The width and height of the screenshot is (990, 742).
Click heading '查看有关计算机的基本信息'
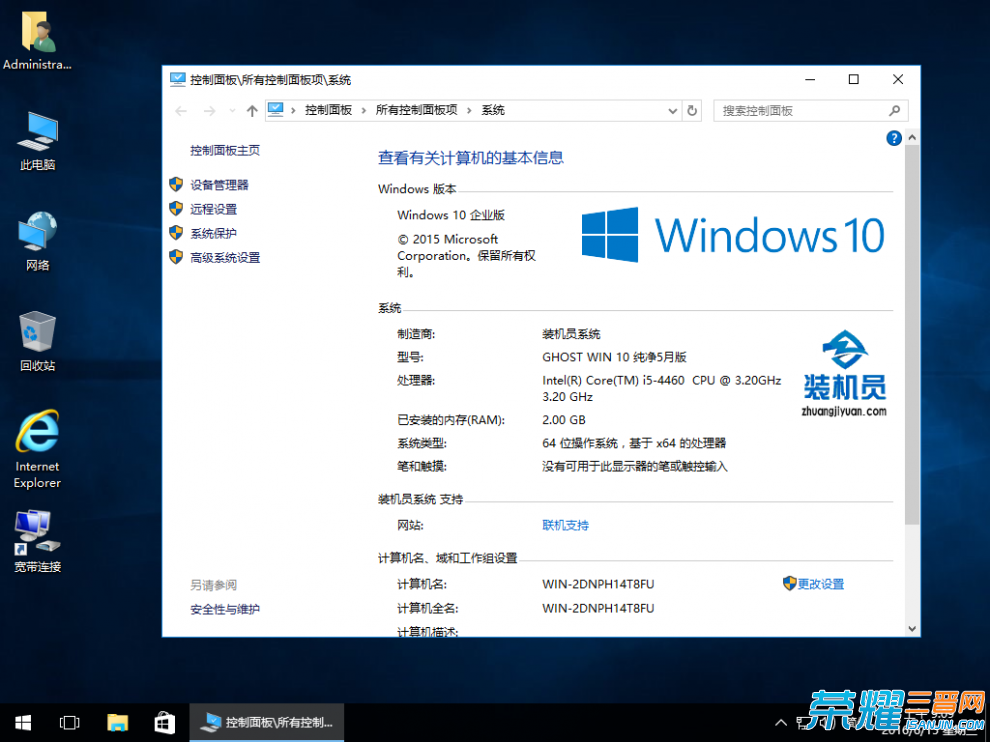pyautogui.click(x=470, y=158)
